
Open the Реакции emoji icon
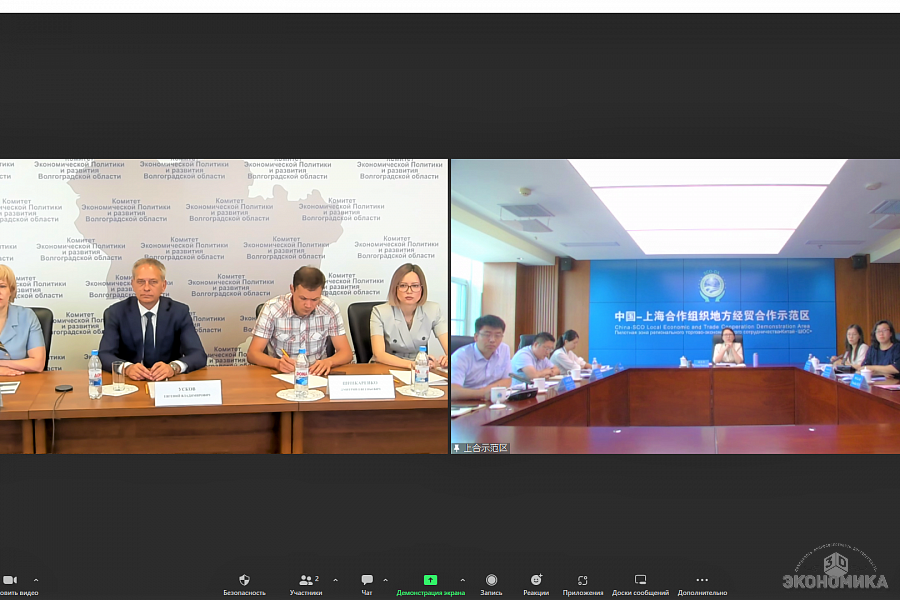point(536,580)
